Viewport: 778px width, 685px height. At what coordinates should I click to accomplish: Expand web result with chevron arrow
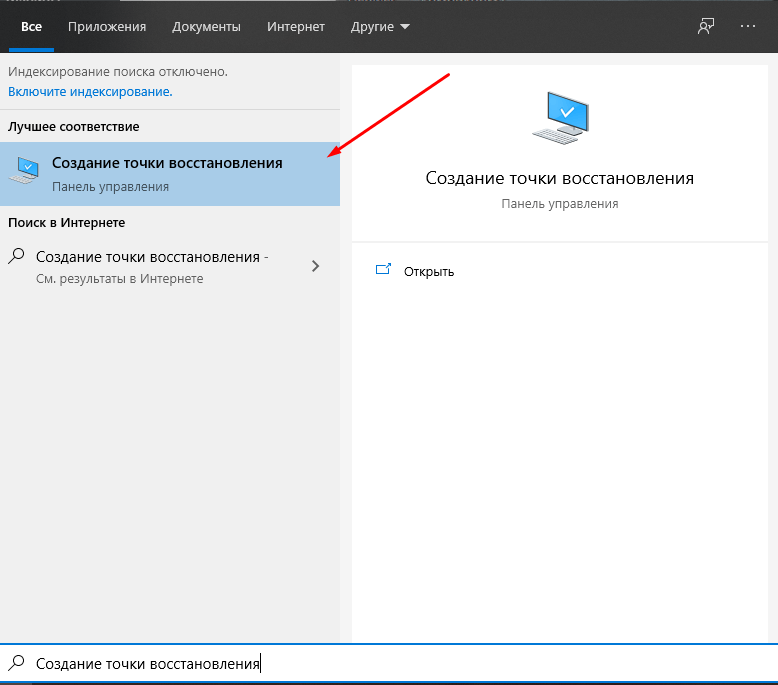pyautogui.click(x=315, y=266)
